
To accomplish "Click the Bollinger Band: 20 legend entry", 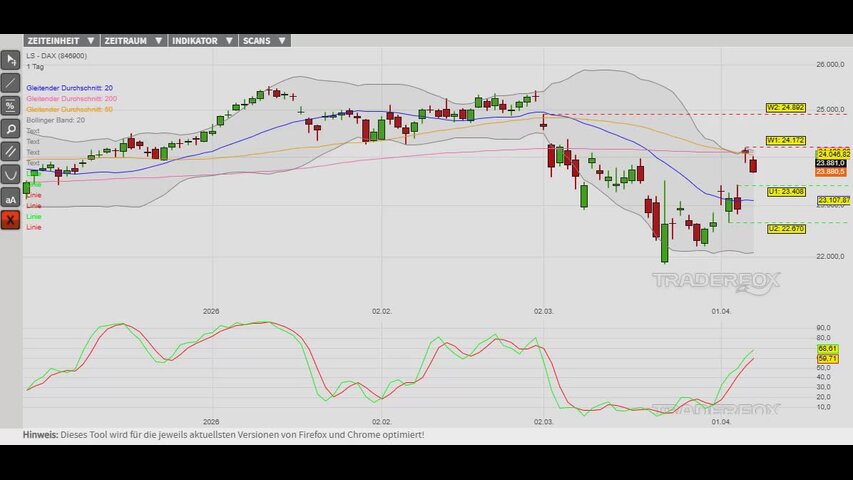I will pyautogui.click(x=55, y=120).
